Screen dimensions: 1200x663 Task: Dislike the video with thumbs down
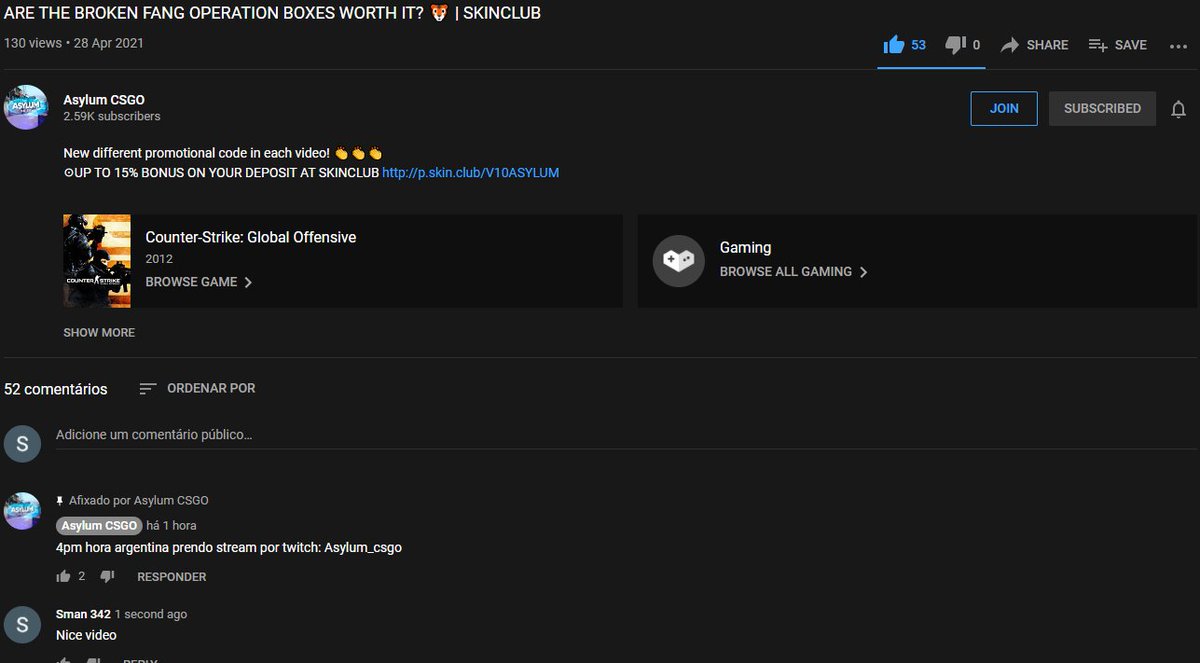point(955,45)
